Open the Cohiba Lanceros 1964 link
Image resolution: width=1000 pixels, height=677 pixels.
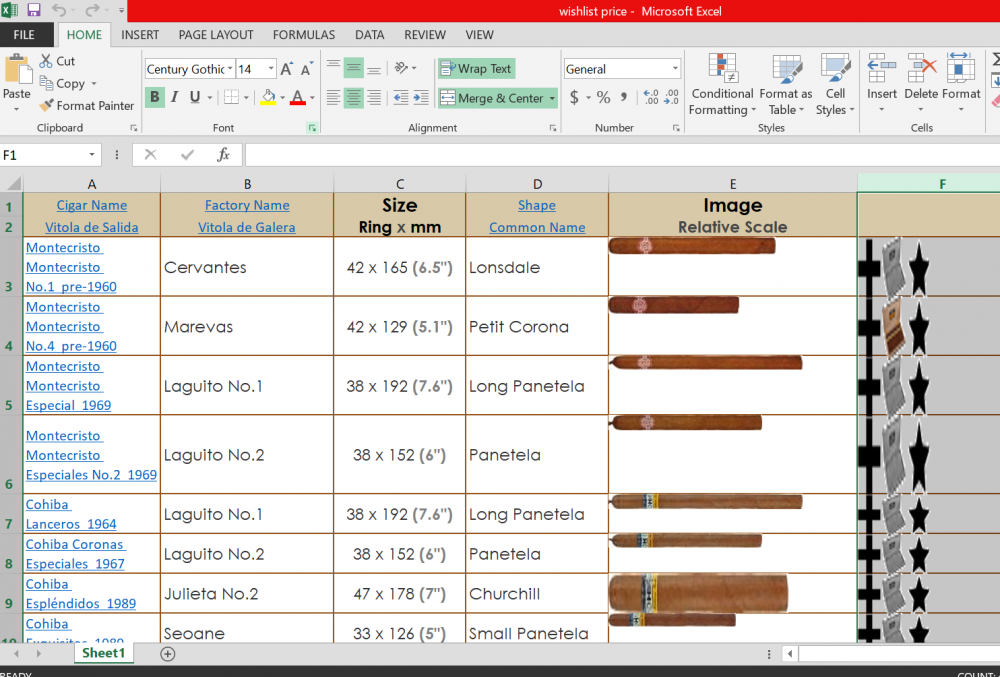[71, 514]
